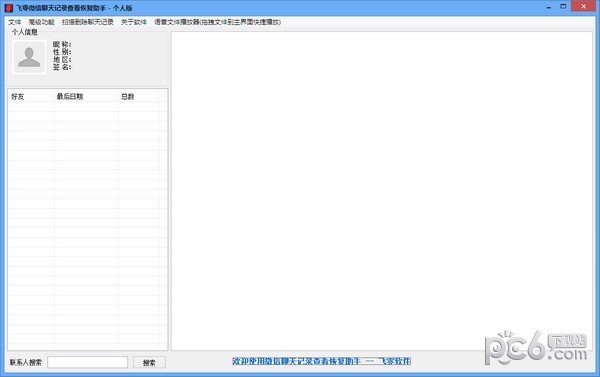Viewport: 600px width, 377px height.
Task: Click the first empty row in friends list
Action: click(x=87, y=107)
